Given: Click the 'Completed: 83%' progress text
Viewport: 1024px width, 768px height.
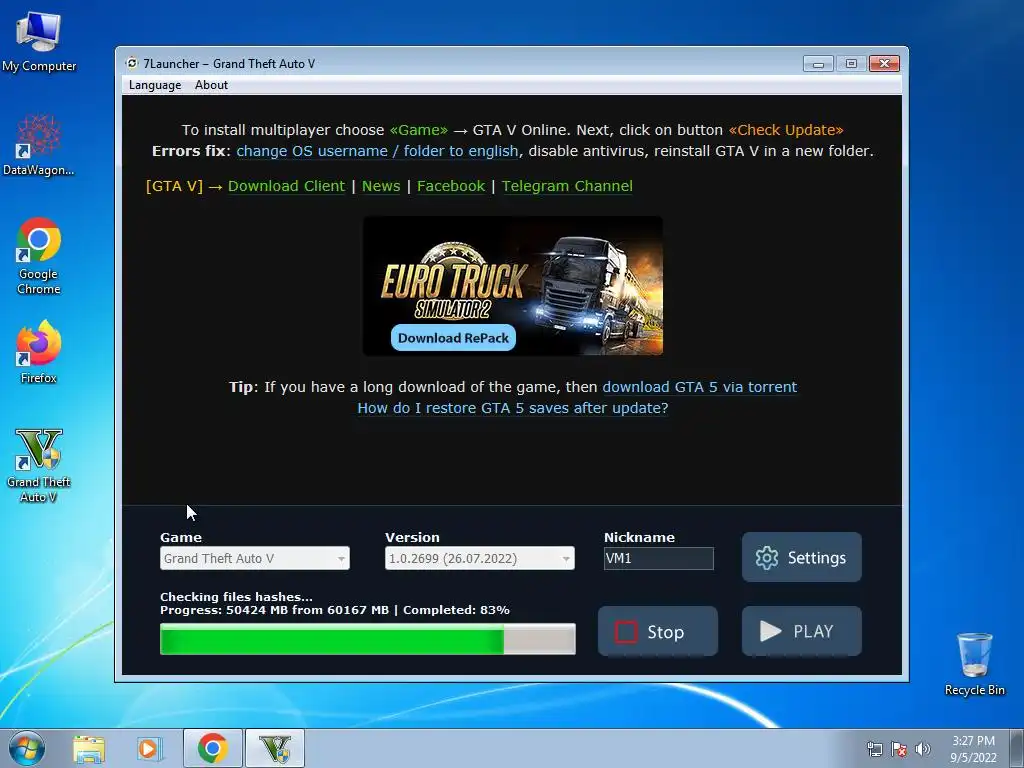Looking at the screenshot, I should click(456, 610).
